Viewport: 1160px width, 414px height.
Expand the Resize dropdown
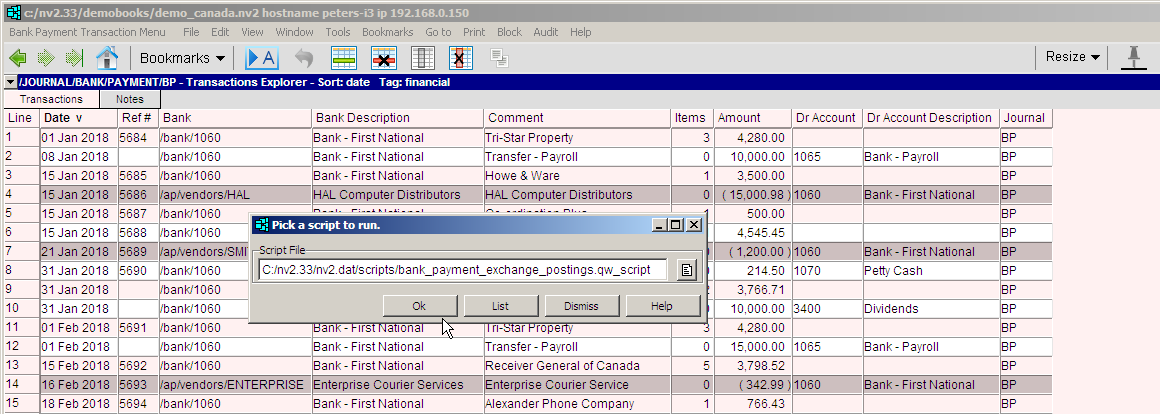[1072, 57]
